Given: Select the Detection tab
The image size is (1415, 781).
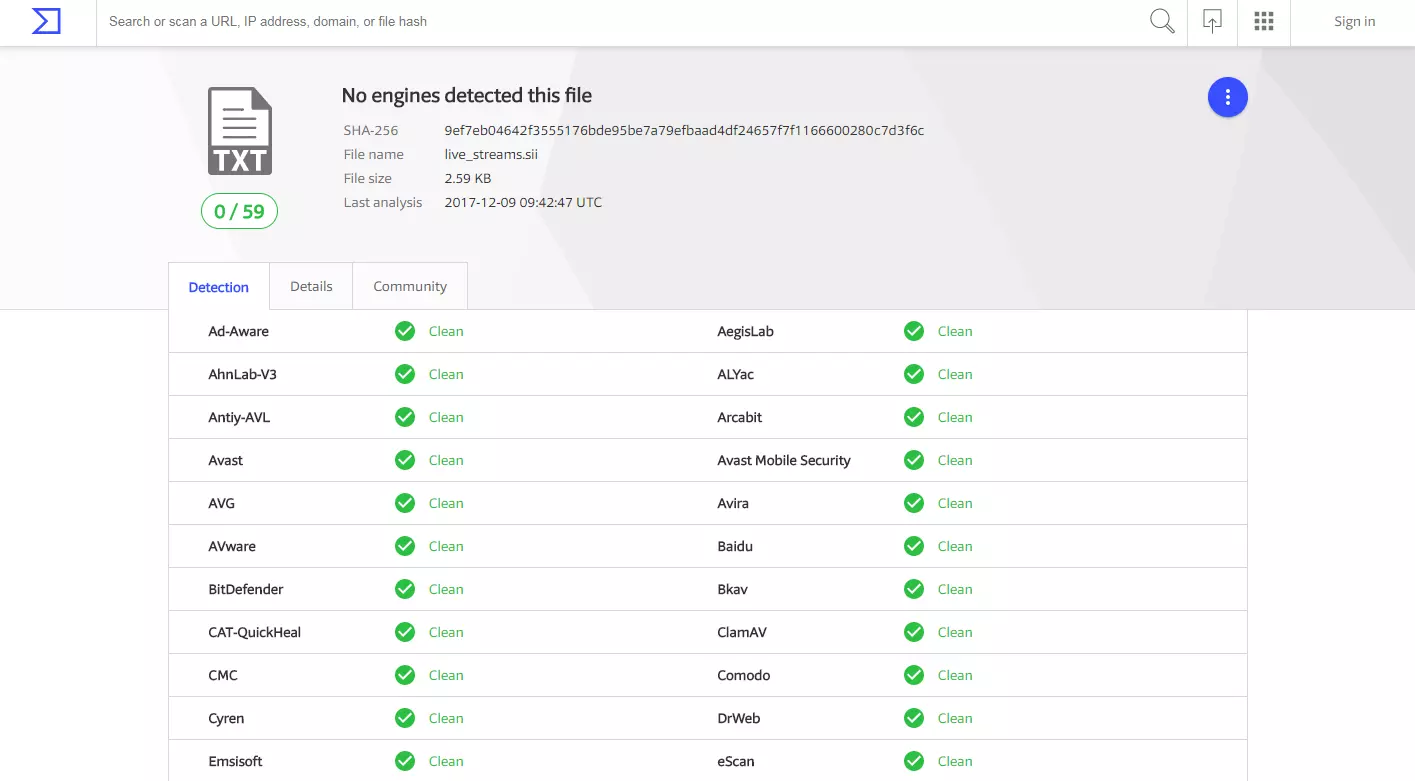Looking at the screenshot, I should click(x=218, y=287).
